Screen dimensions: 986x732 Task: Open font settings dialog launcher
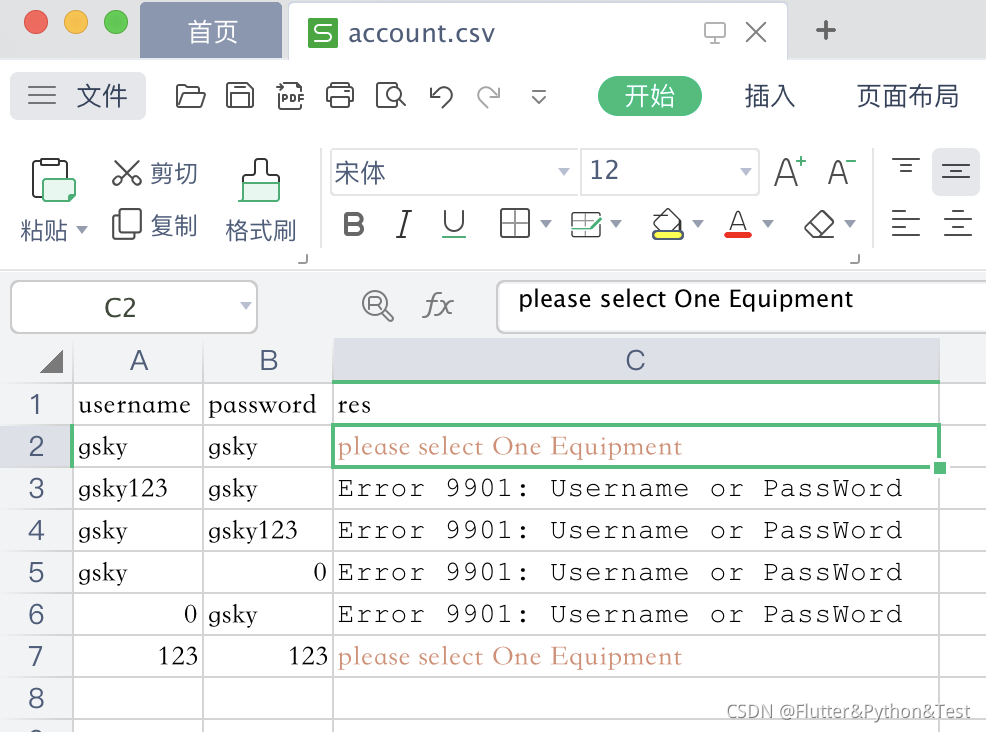pyautogui.click(x=855, y=258)
